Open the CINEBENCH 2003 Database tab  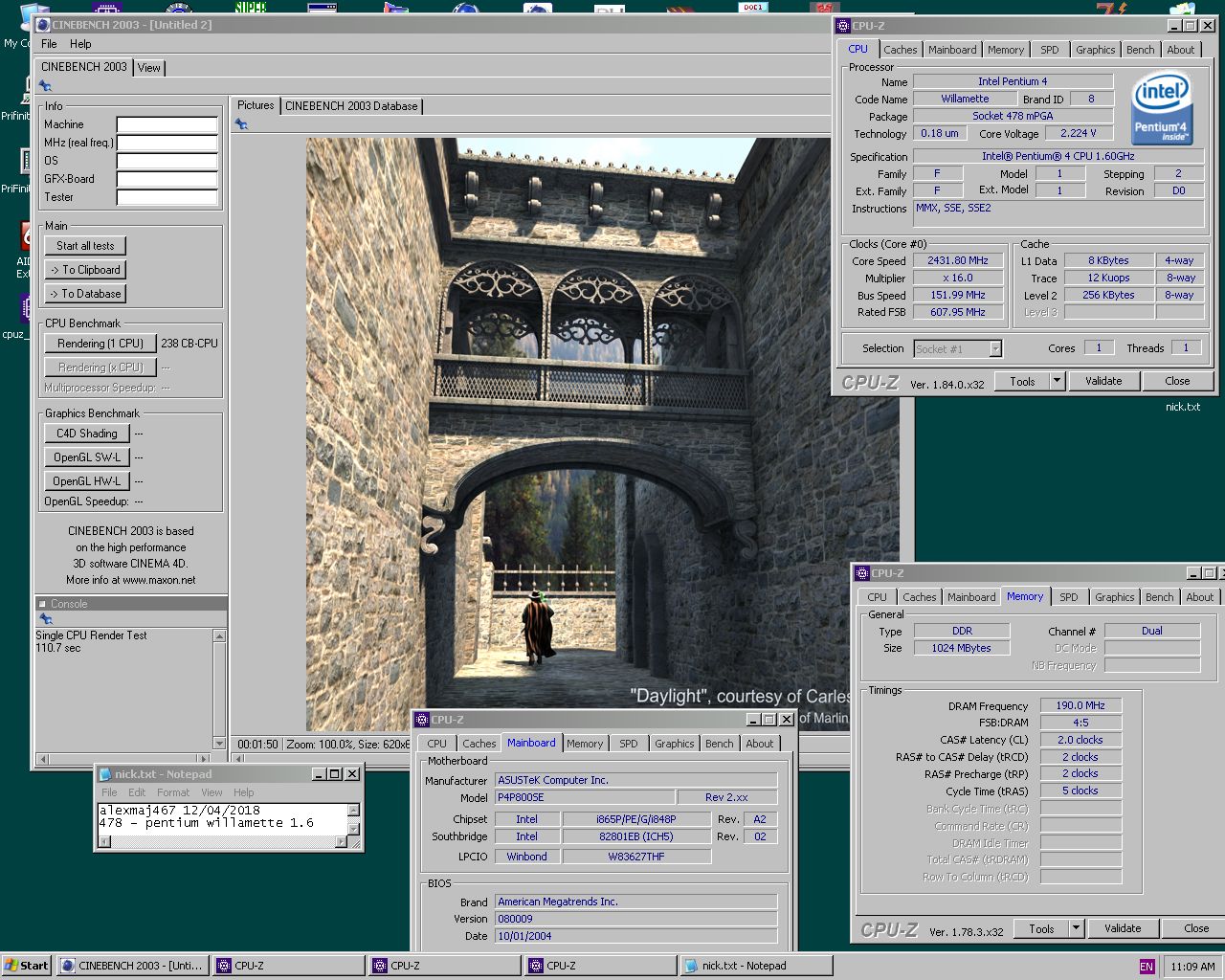click(x=351, y=106)
